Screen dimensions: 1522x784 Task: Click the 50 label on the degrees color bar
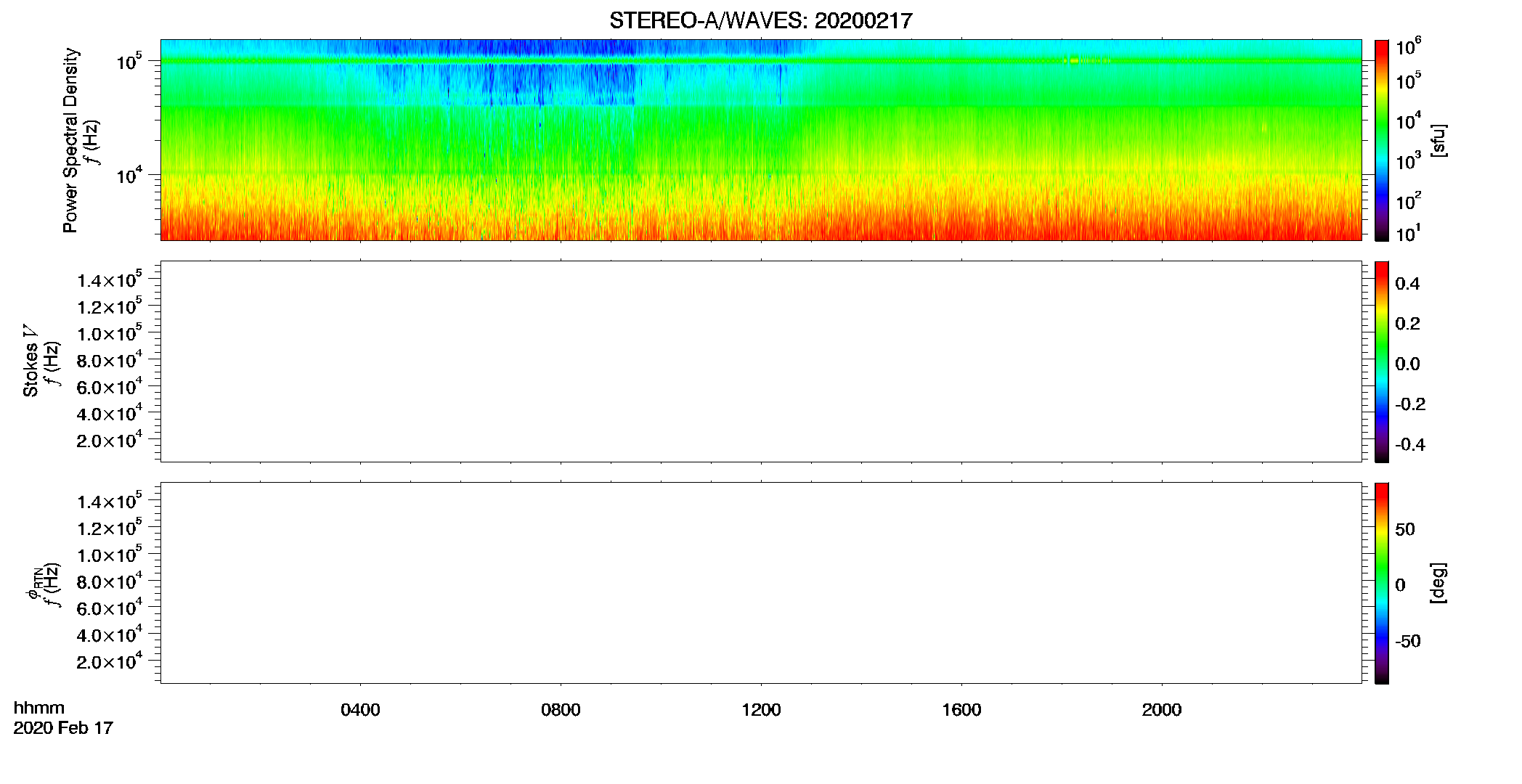[x=1405, y=529]
